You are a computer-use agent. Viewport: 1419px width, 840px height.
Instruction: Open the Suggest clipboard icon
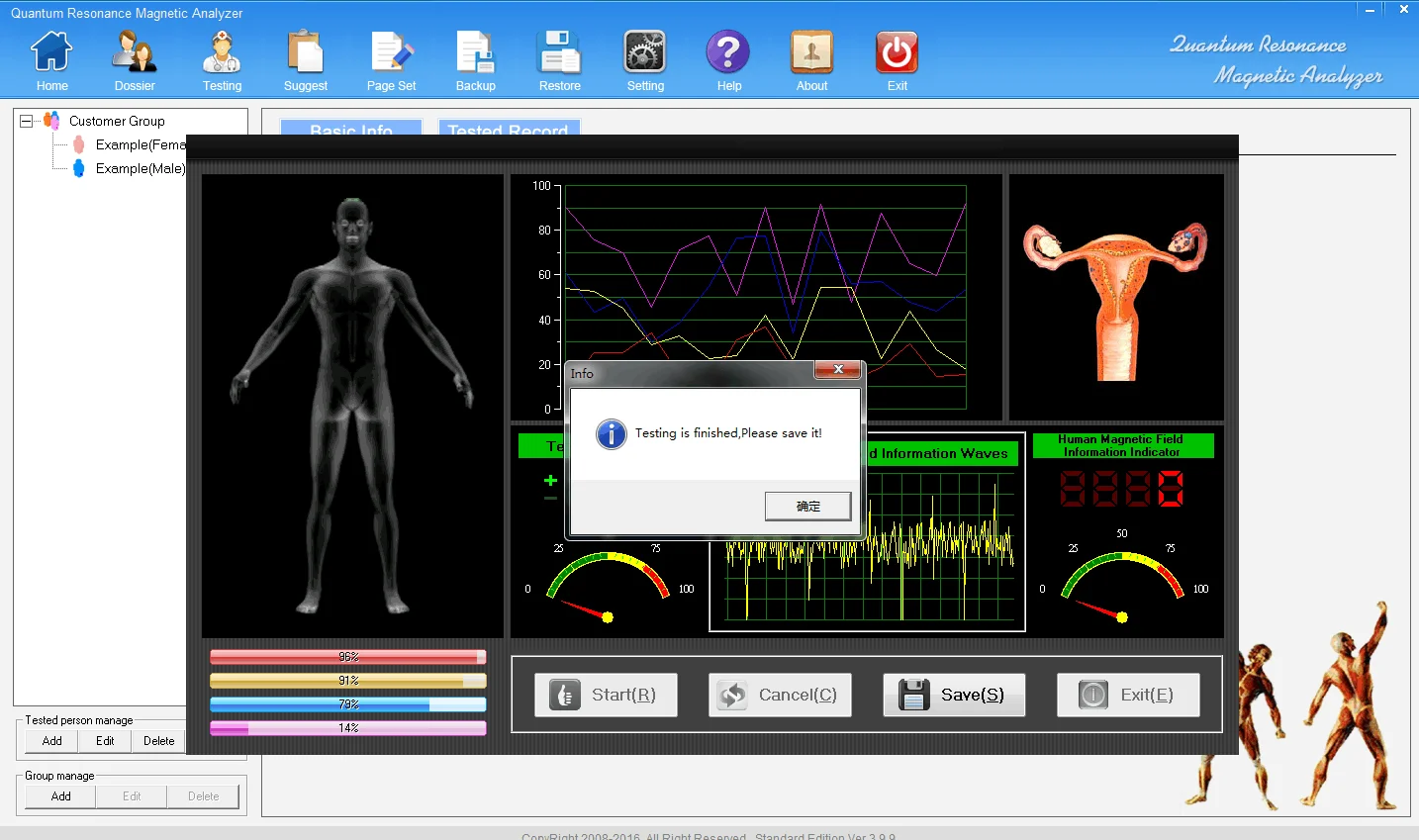pyautogui.click(x=305, y=53)
